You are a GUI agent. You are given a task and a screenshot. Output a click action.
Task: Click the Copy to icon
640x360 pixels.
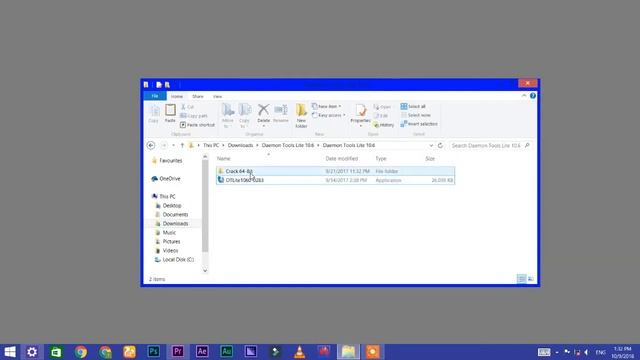click(x=245, y=110)
